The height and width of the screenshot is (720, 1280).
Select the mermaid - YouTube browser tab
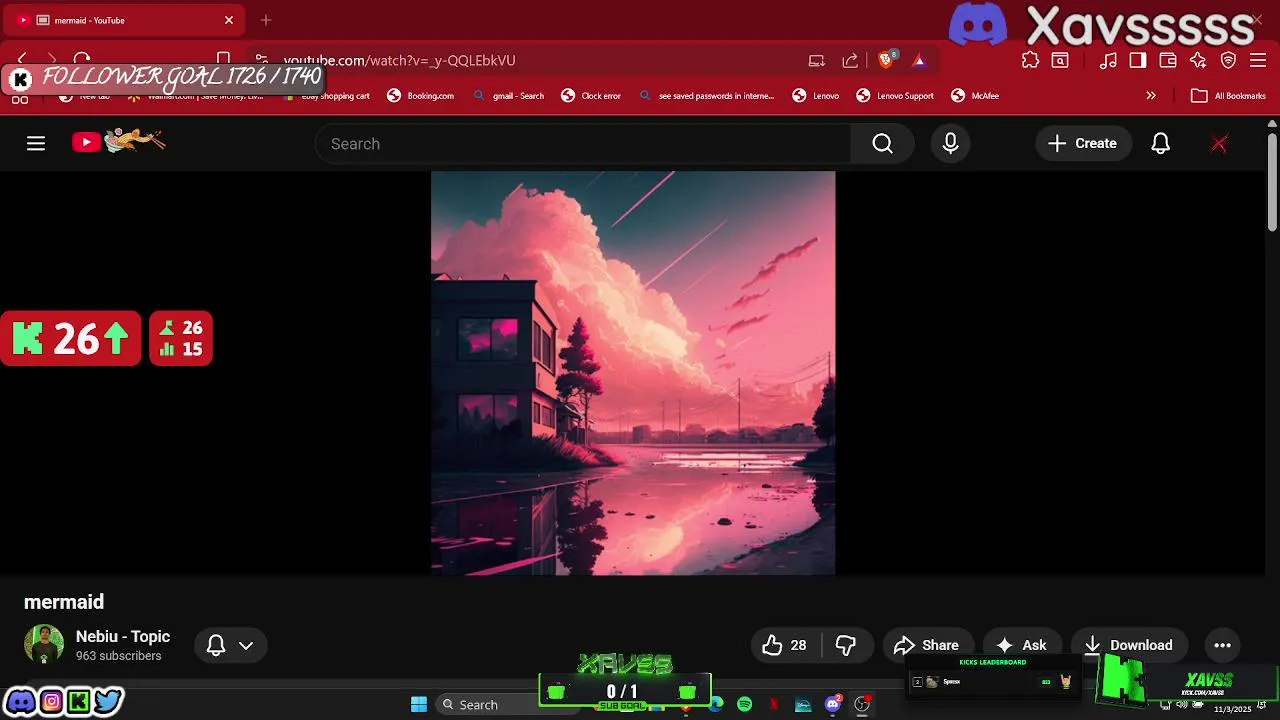click(125, 20)
